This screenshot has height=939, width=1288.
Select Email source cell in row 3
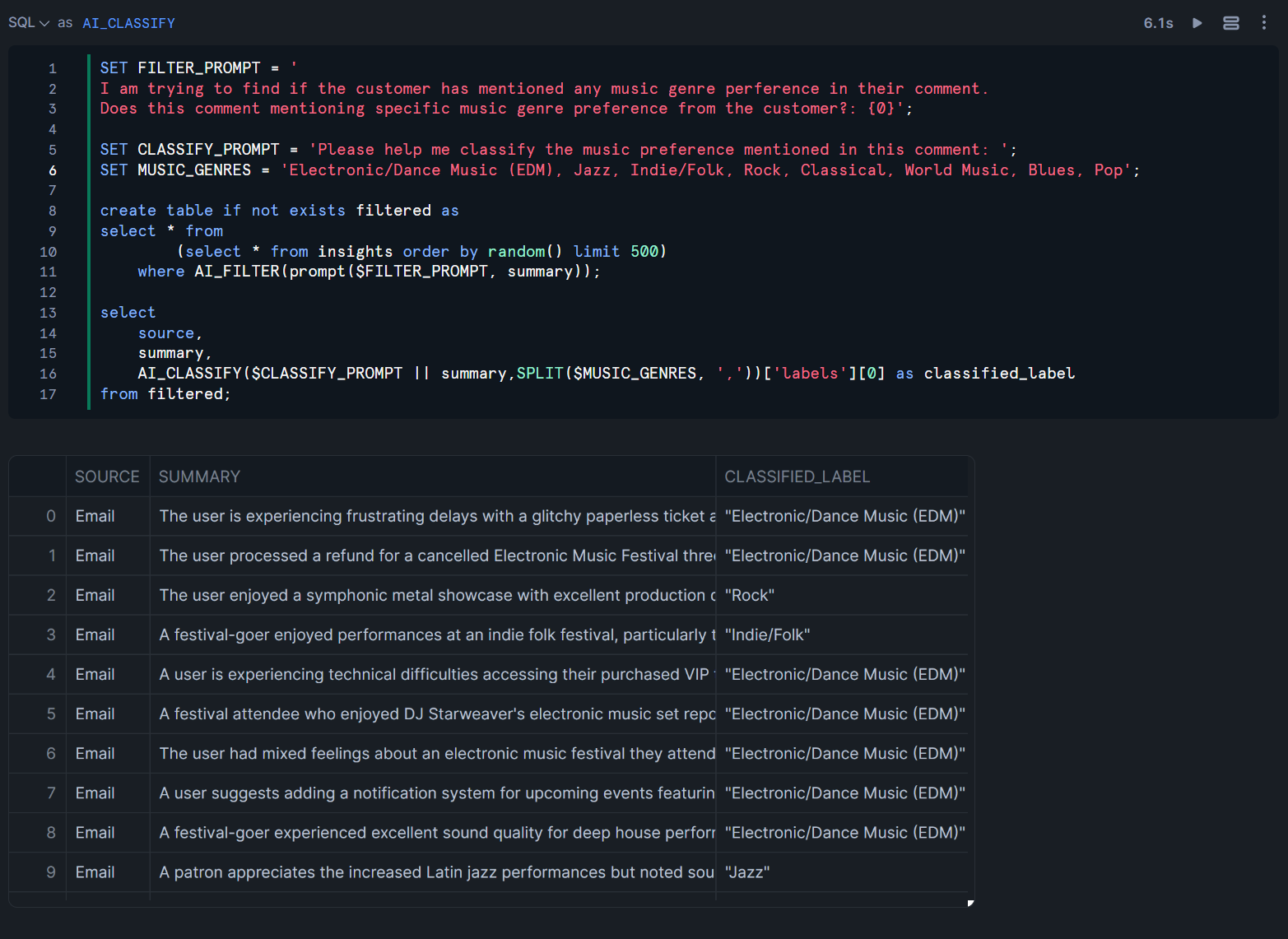coord(108,635)
